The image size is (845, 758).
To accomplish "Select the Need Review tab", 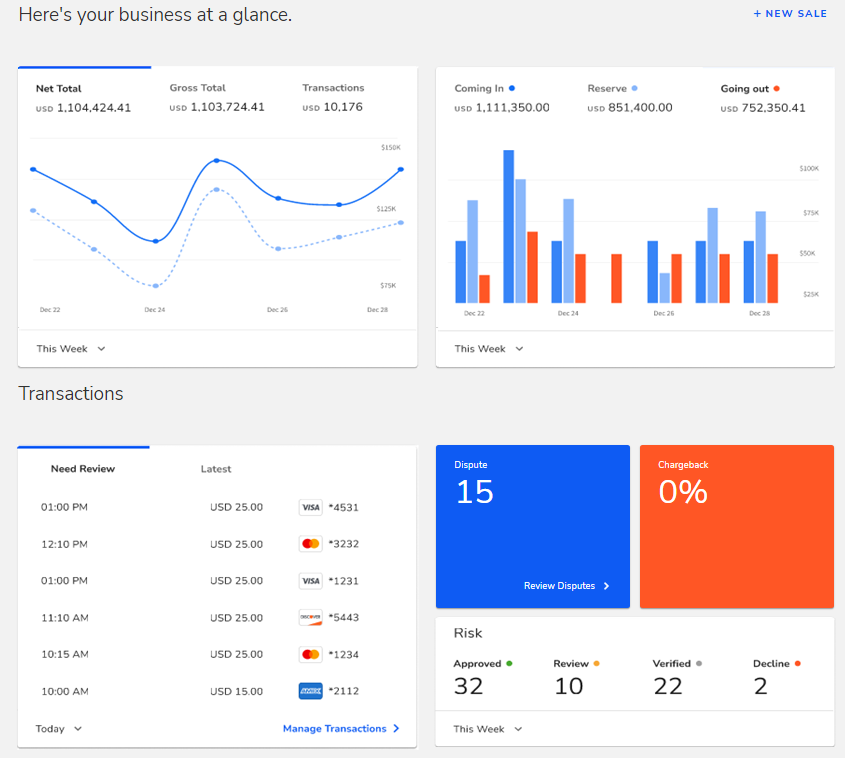I will 83,468.
